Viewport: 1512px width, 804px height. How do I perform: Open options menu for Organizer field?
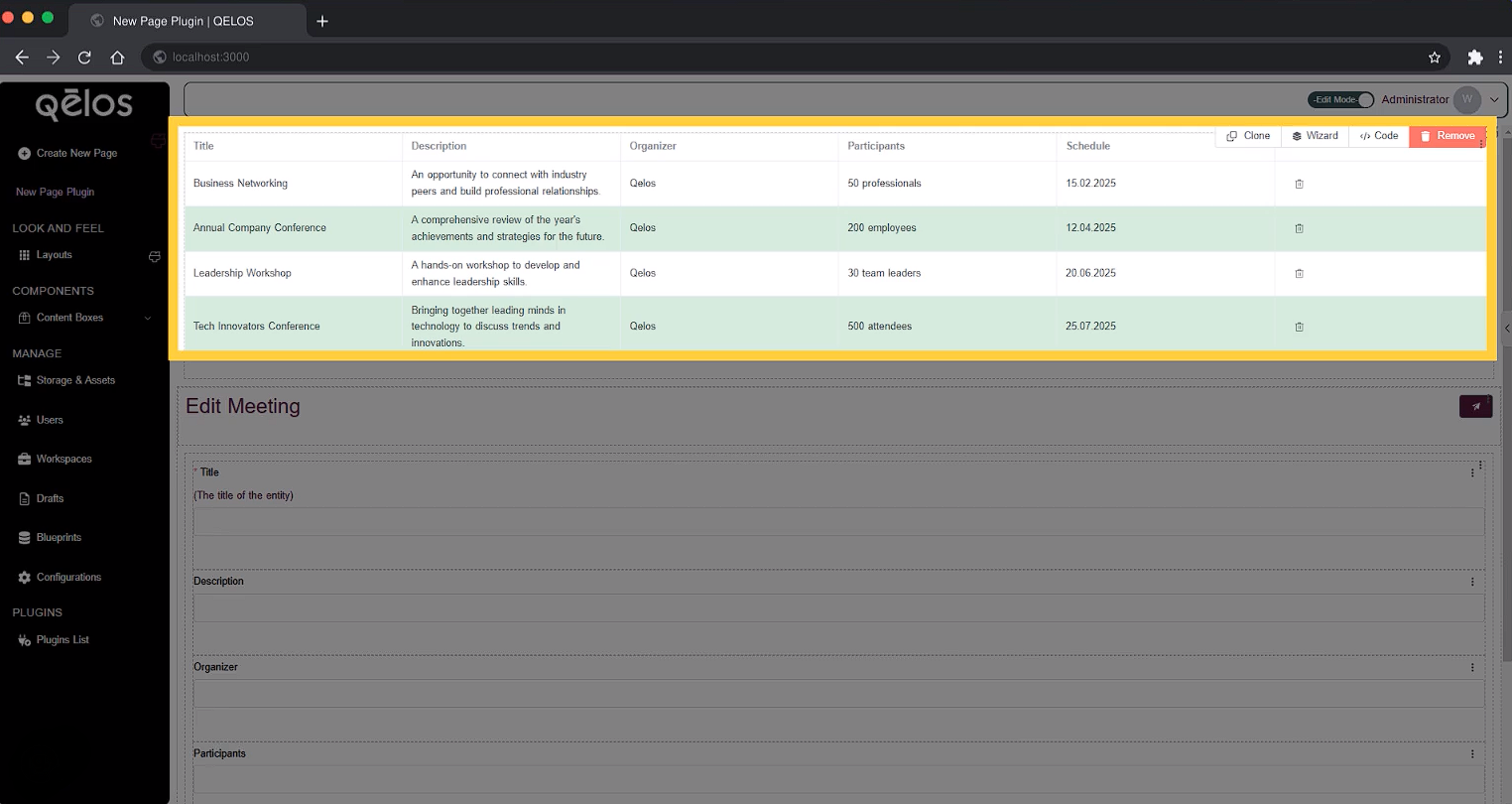coord(1472,668)
